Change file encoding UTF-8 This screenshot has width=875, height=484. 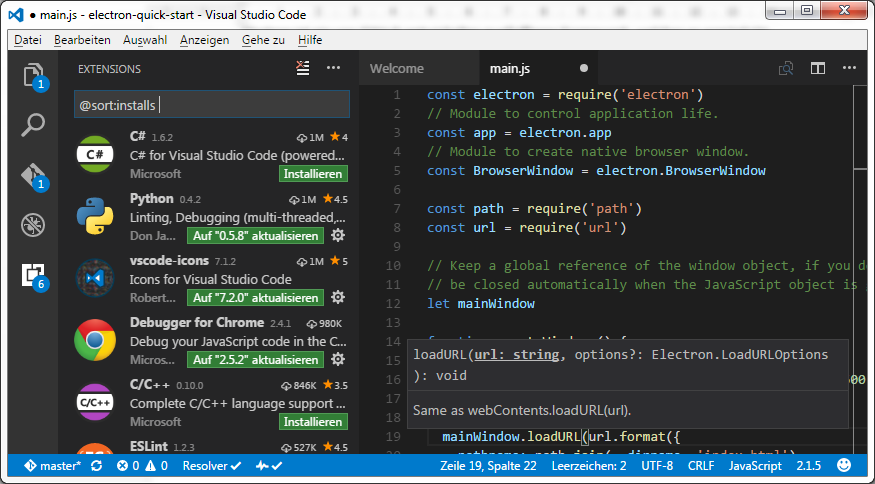tap(657, 466)
